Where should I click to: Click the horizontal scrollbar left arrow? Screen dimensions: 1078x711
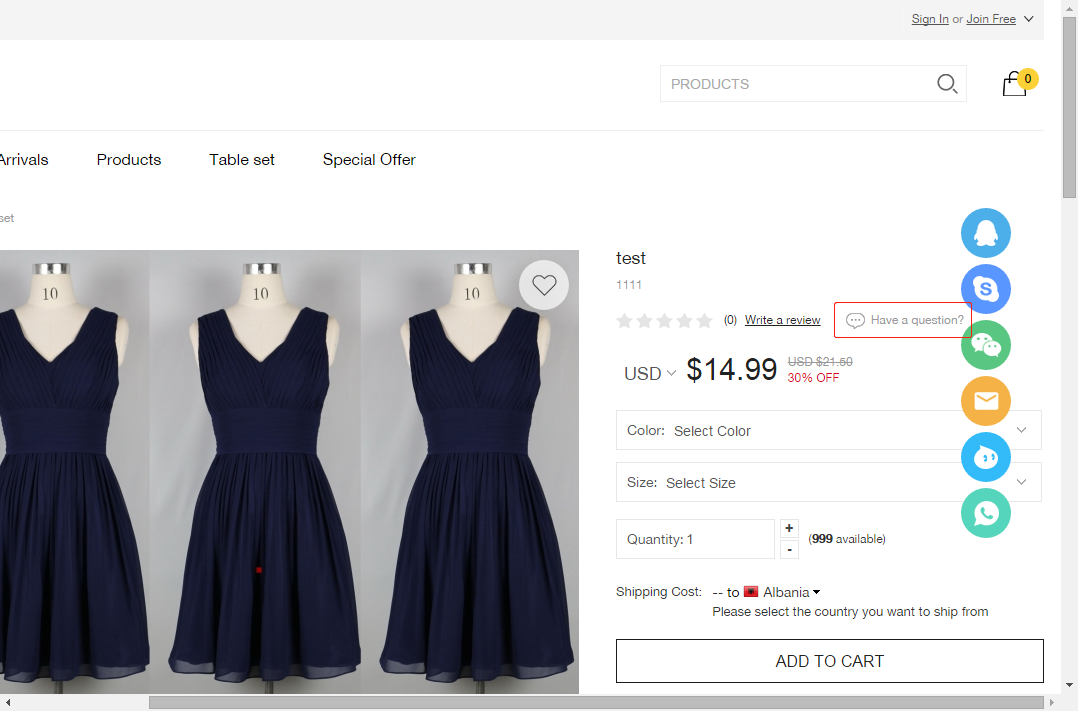(8, 702)
